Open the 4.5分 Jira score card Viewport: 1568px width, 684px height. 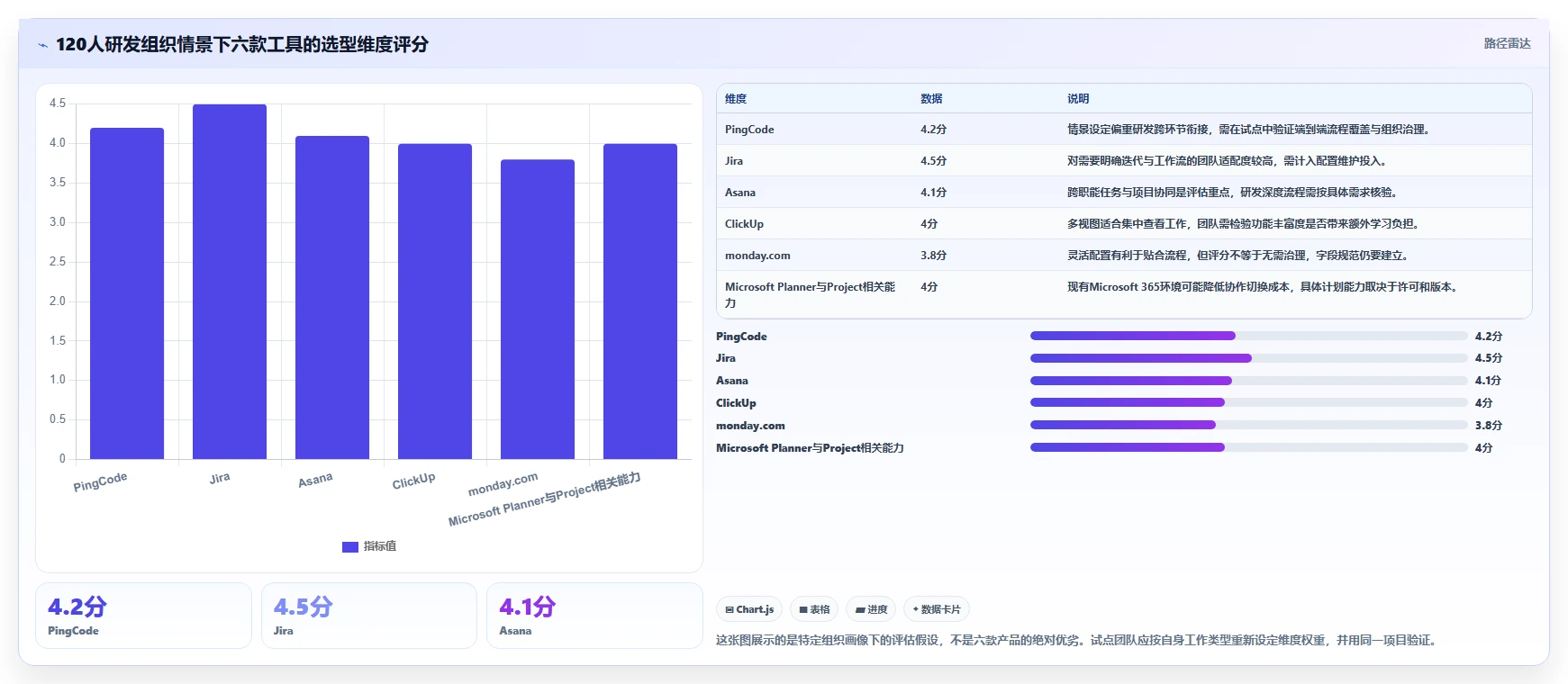pyautogui.click(x=369, y=616)
